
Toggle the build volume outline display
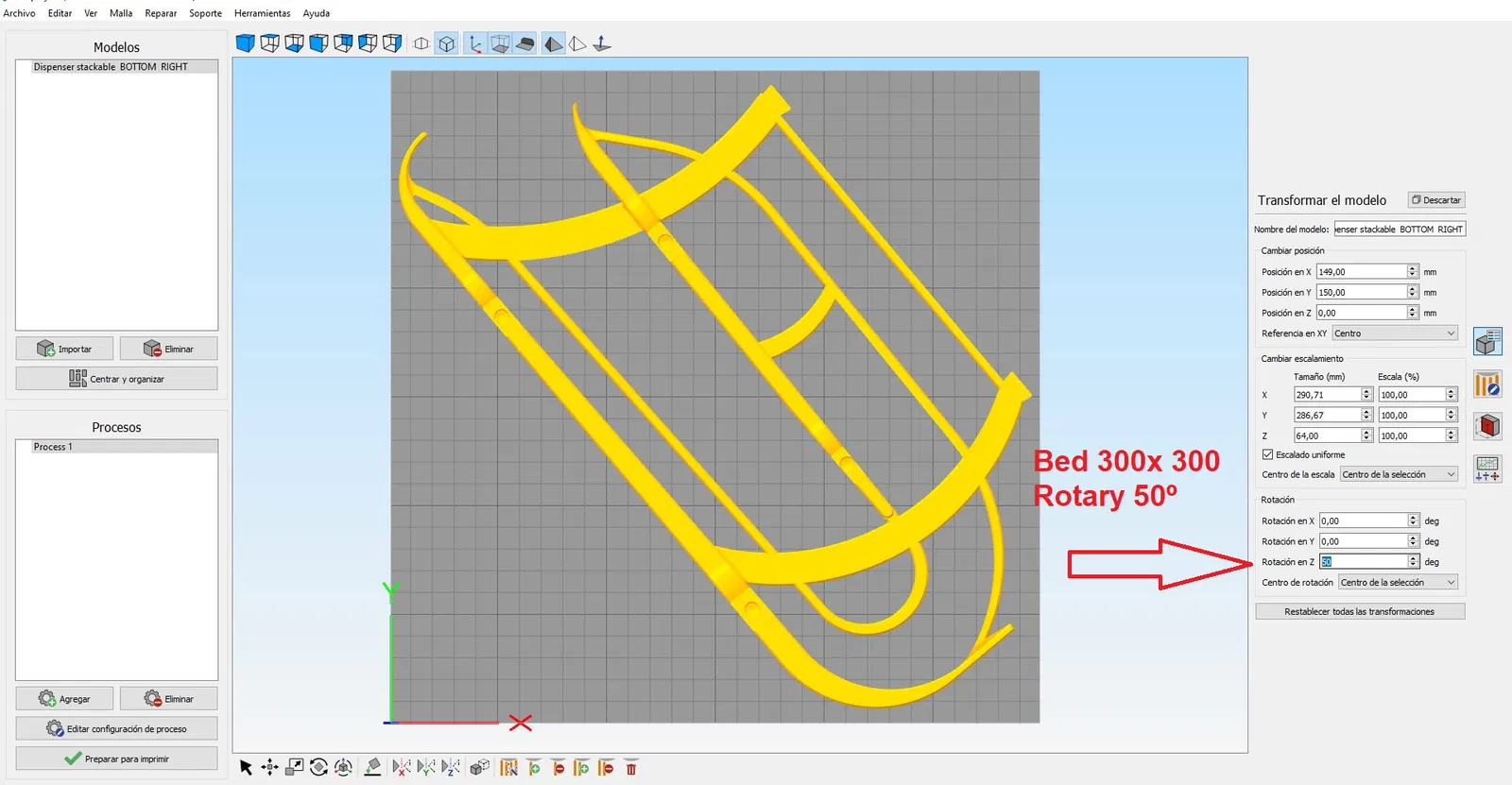tap(500, 43)
